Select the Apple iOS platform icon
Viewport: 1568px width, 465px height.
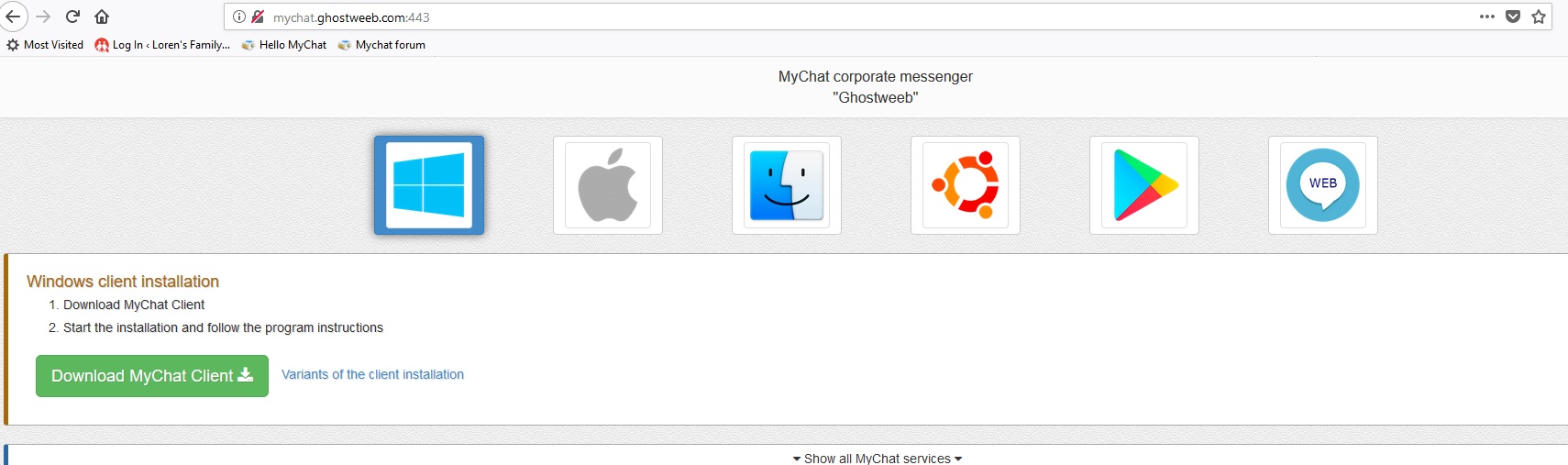(608, 185)
